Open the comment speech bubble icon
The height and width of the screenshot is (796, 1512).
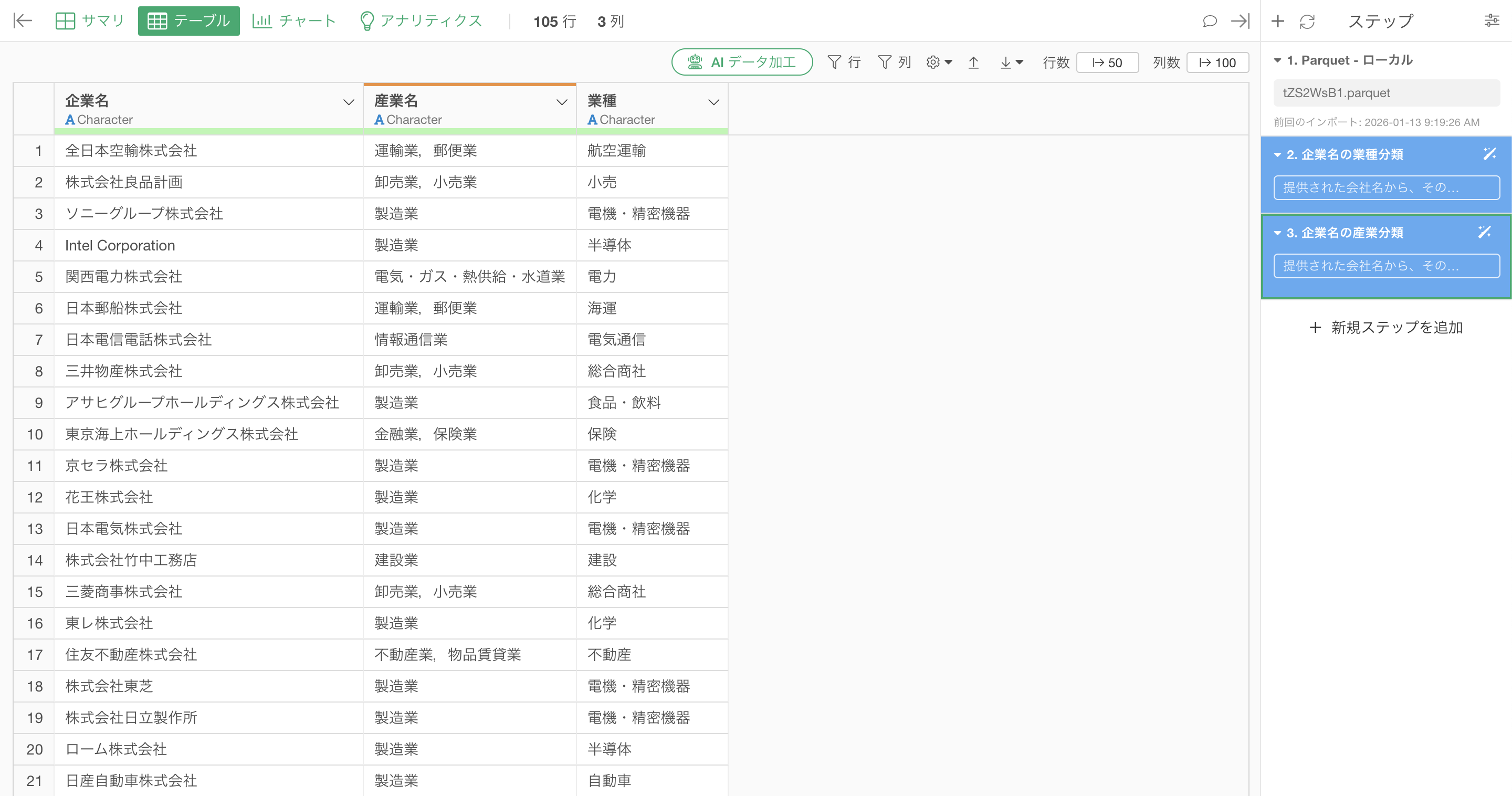coord(1209,21)
